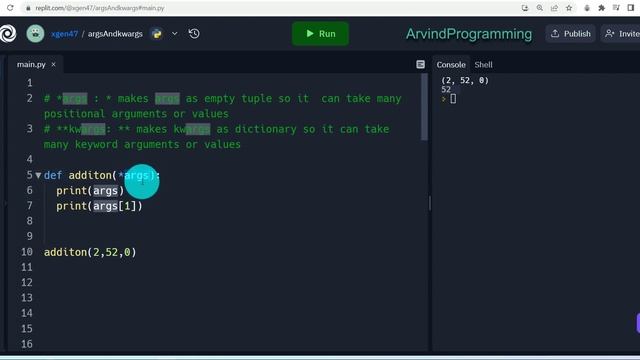Click the media control playlist icon
The image size is (640, 360).
coord(616,8)
